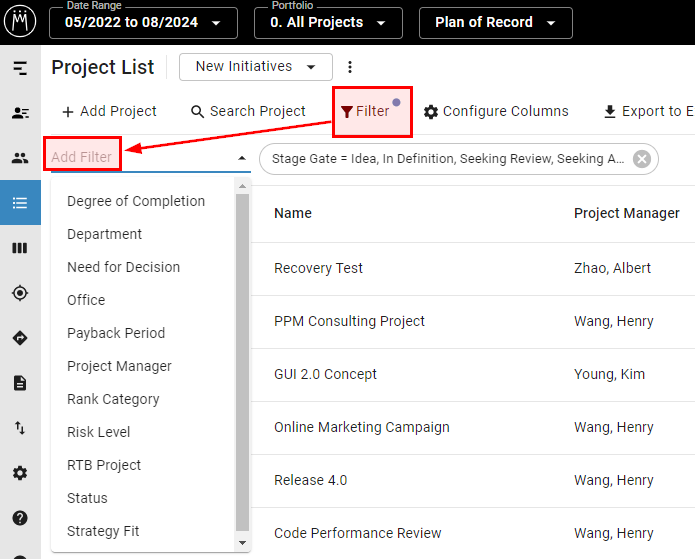Select Status filter option
Viewport: 695px width, 559px height.
point(87,498)
